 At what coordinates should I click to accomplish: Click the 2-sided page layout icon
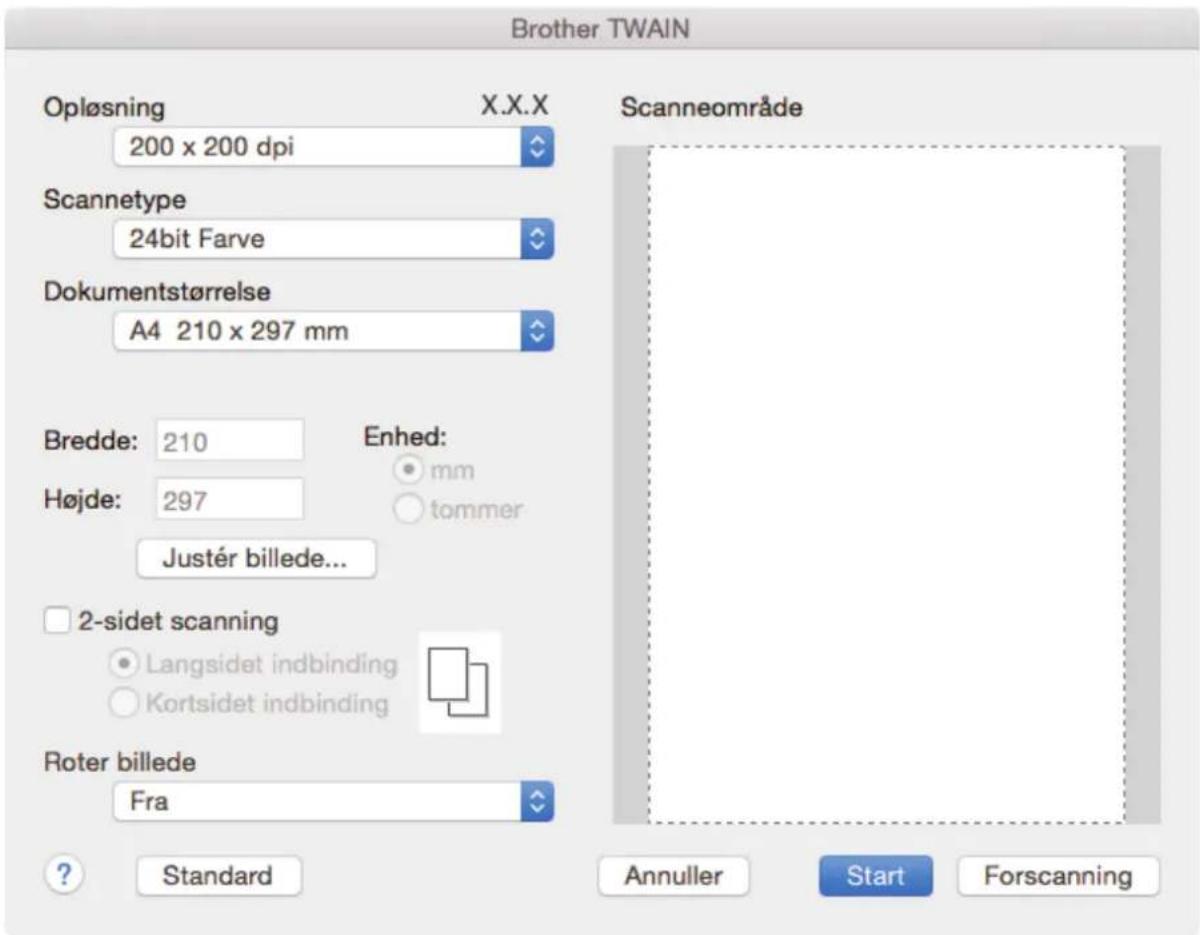[458, 682]
